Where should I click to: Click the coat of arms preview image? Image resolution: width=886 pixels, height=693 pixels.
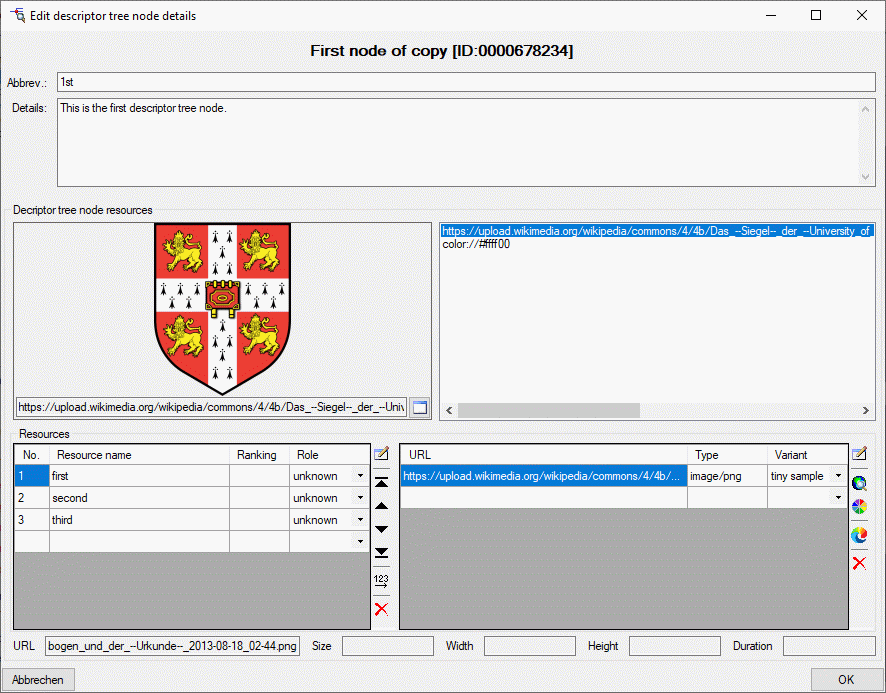(x=223, y=309)
